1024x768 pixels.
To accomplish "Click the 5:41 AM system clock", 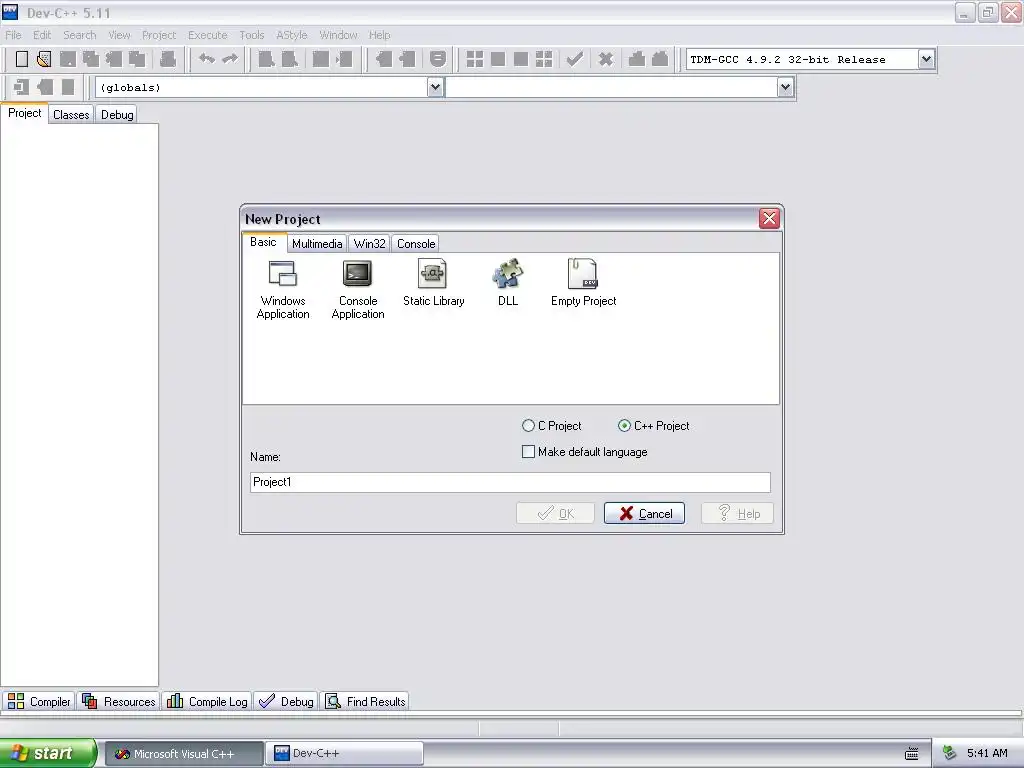I will pyautogui.click(x=987, y=754).
